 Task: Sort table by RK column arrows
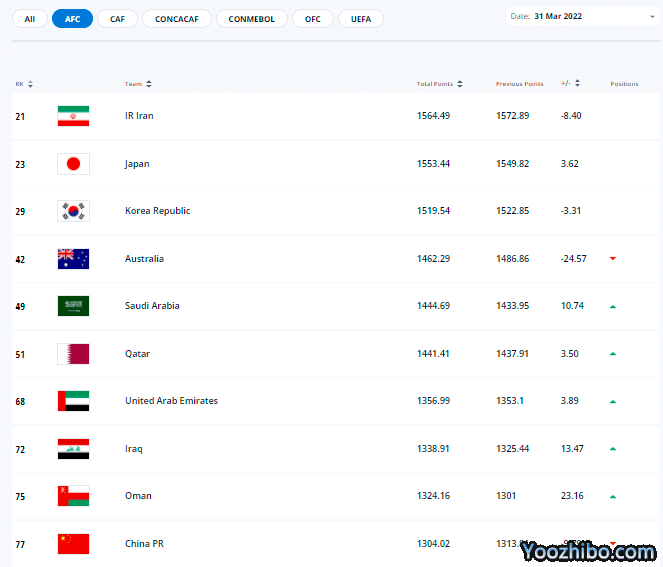click(x=30, y=84)
